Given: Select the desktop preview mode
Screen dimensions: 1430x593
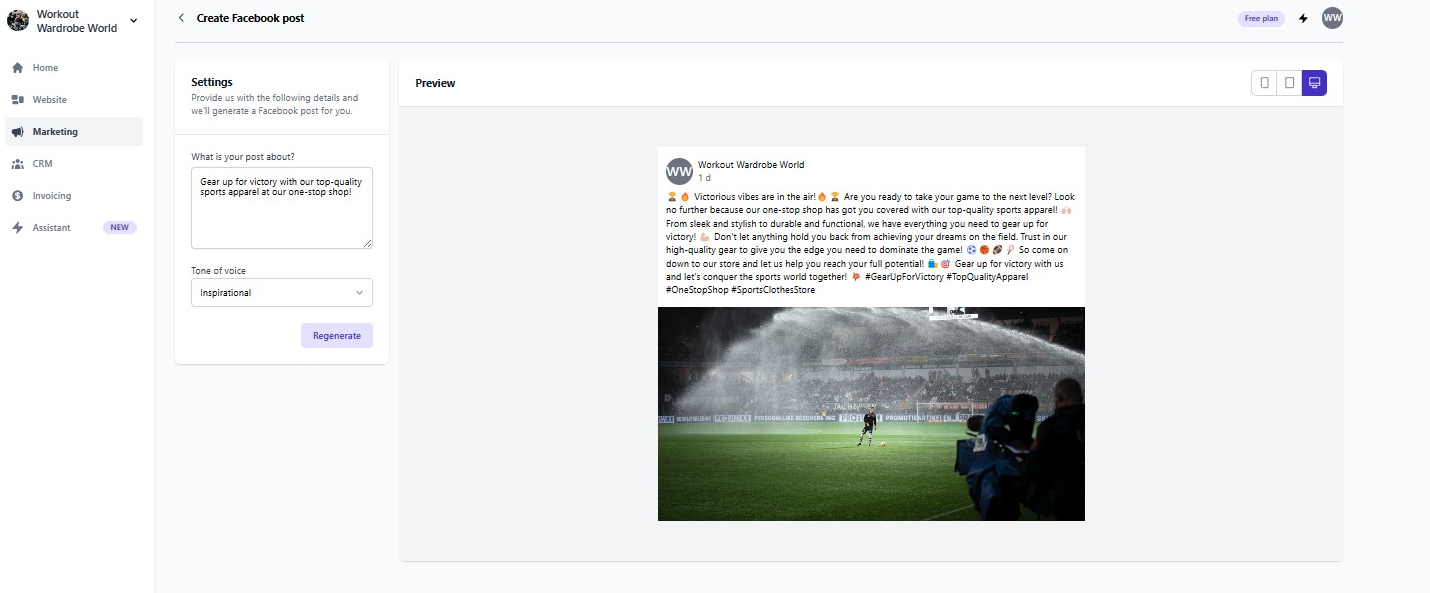Looking at the screenshot, I should [x=1314, y=83].
